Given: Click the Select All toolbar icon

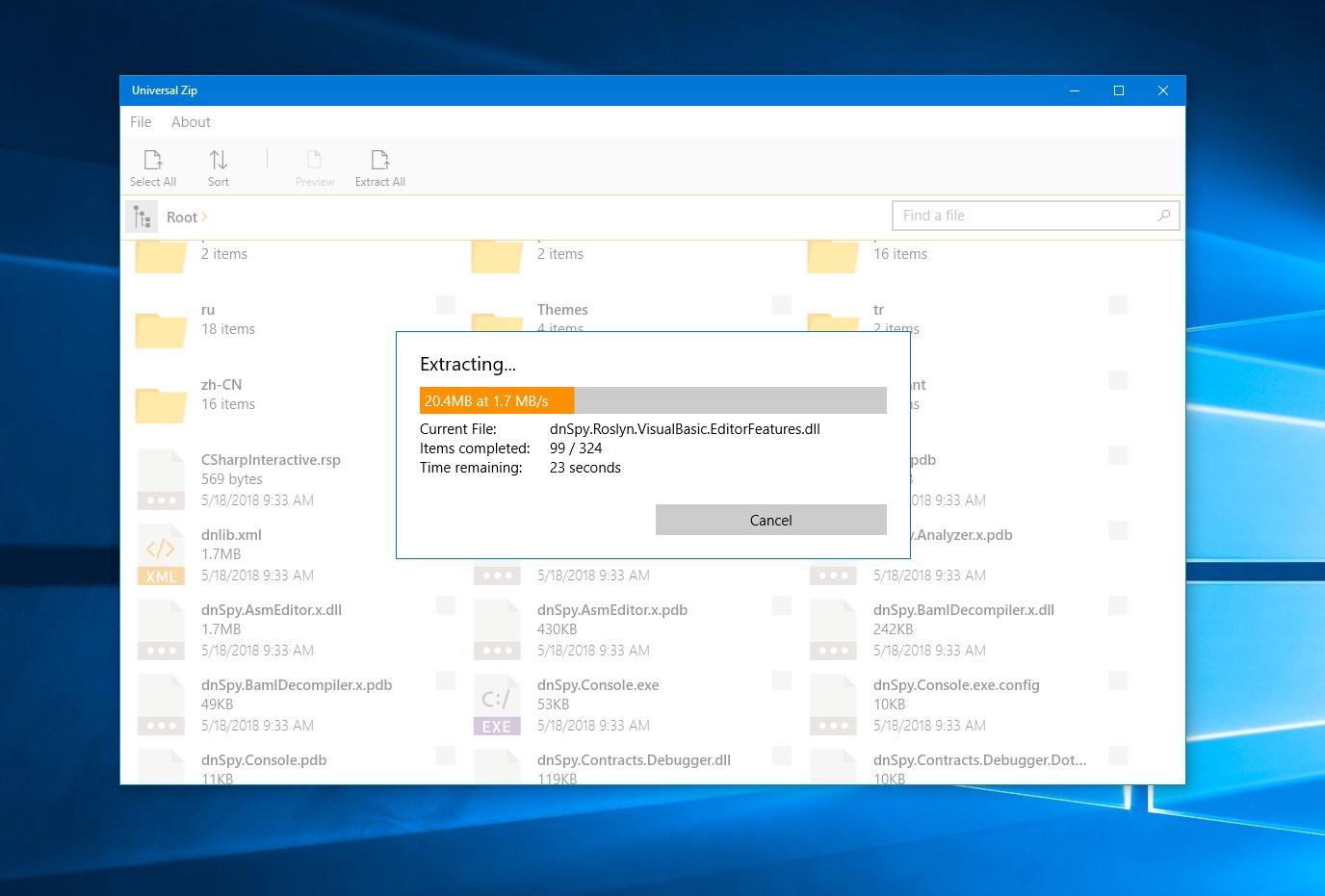Looking at the screenshot, I should (153, 160).
